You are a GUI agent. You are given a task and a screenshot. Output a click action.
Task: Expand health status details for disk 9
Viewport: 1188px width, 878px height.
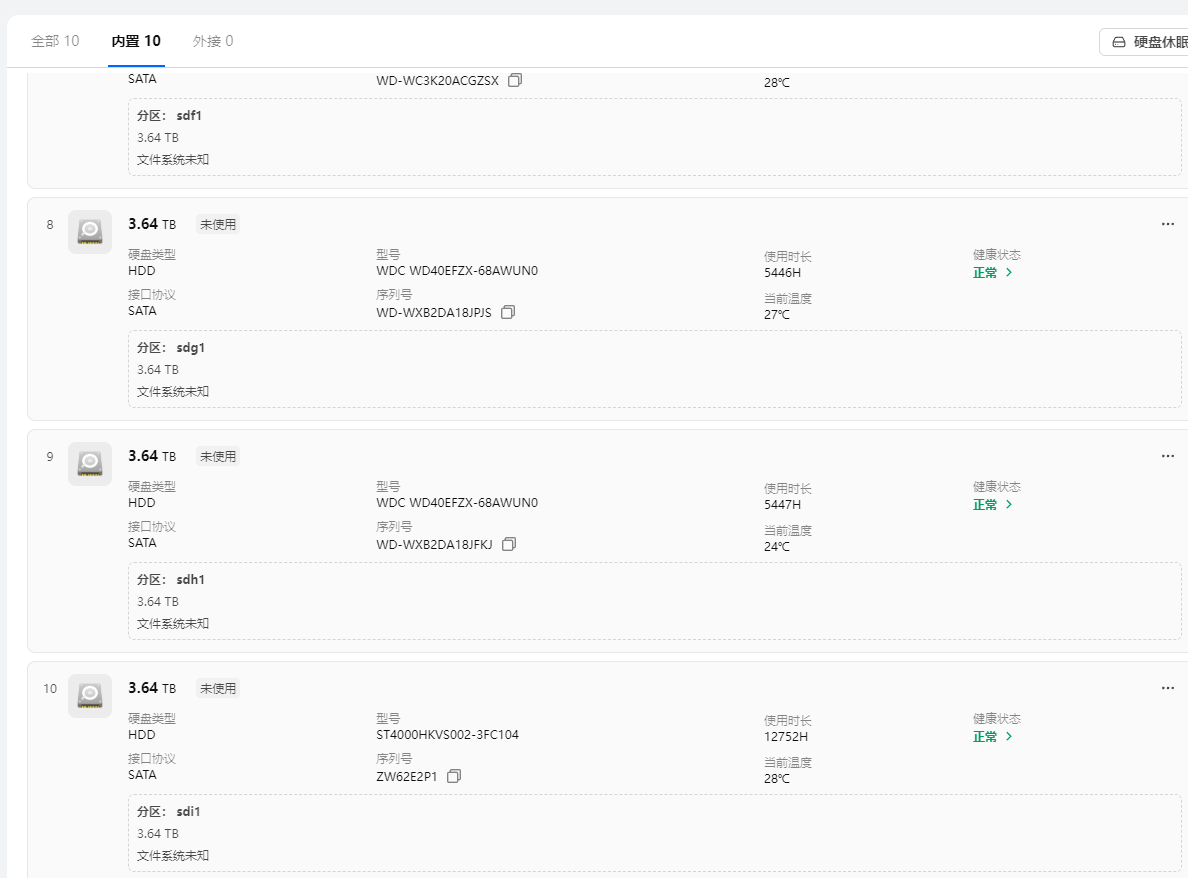(993, 504)
